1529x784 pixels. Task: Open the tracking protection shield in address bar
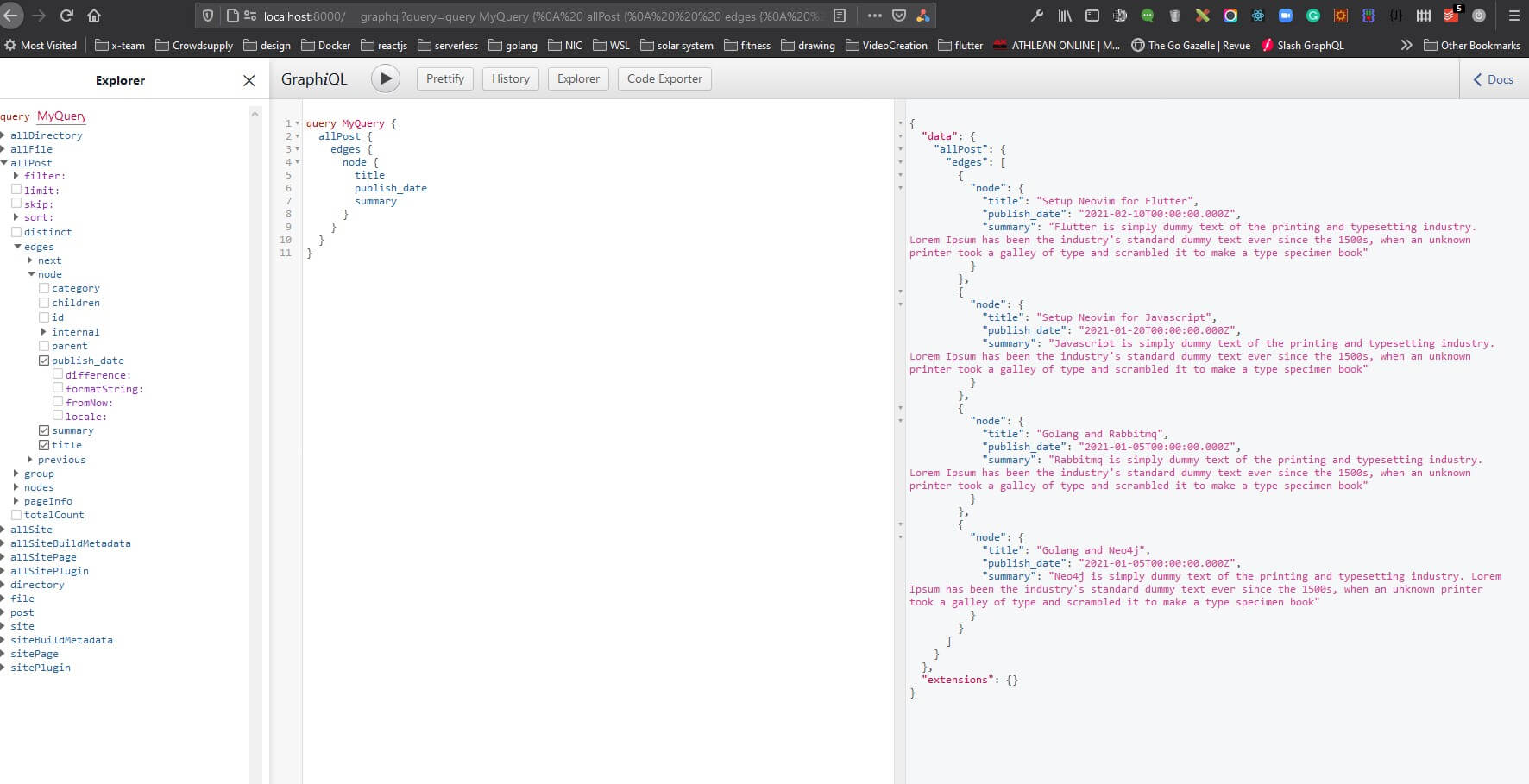coord(206,15)
